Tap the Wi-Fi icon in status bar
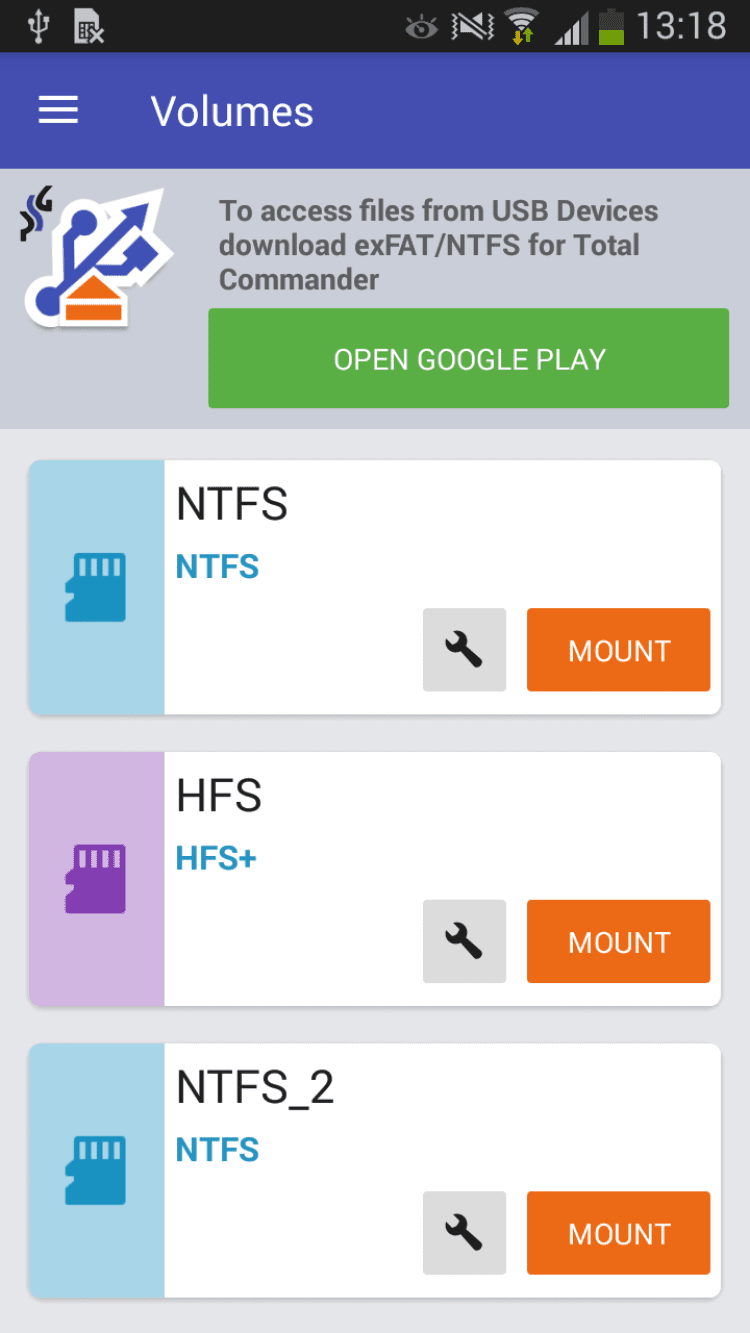 point(520,26)
